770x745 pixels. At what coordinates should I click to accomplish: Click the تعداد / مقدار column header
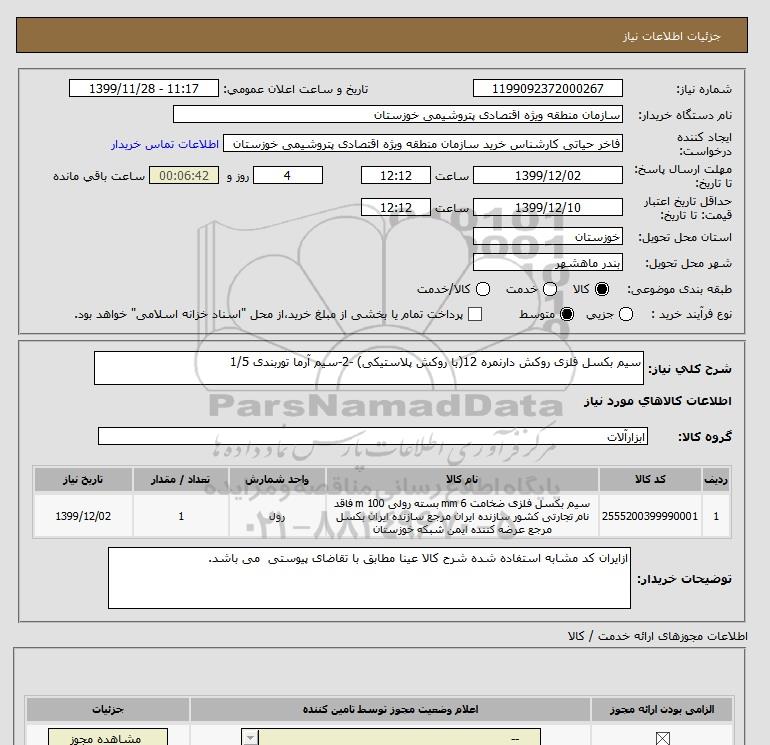point(181,479)
